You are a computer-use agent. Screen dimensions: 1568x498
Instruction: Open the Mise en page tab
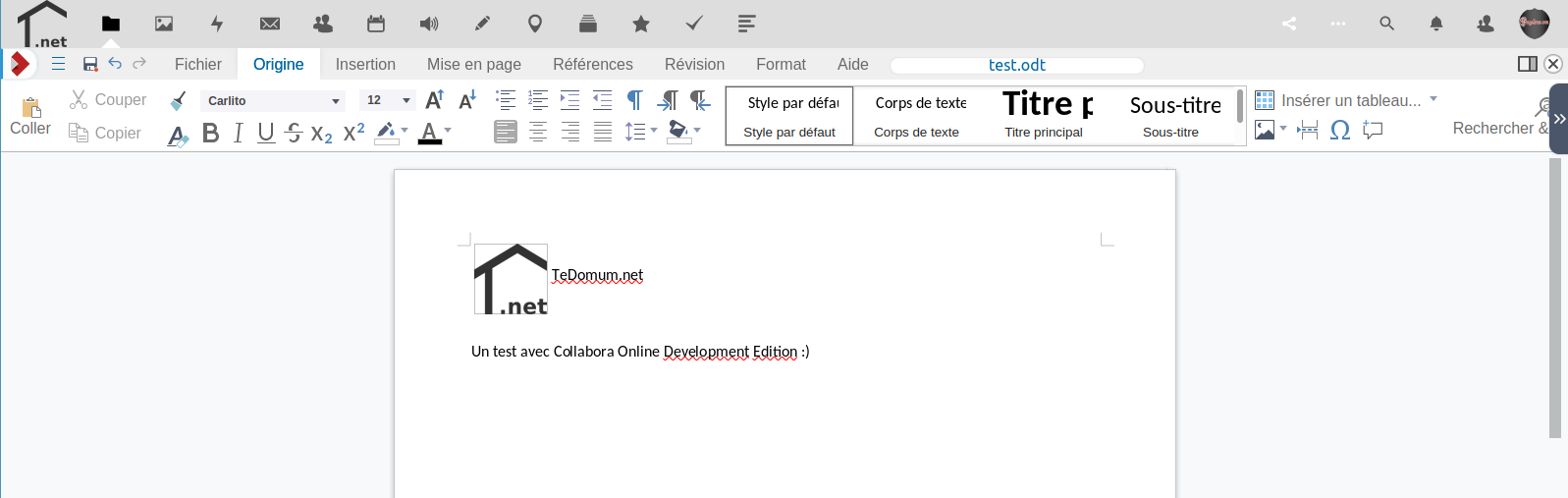(474, 65)
